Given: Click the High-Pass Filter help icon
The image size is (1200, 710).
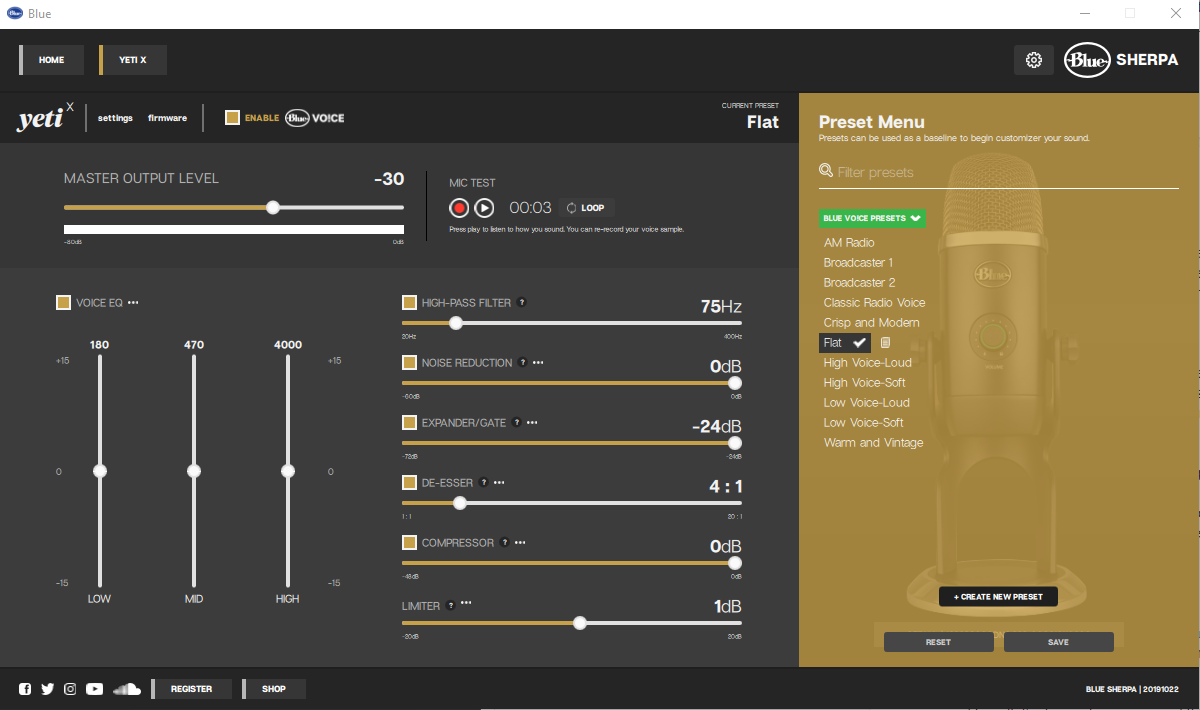Looking at the screenshot, I should [522, 302].
